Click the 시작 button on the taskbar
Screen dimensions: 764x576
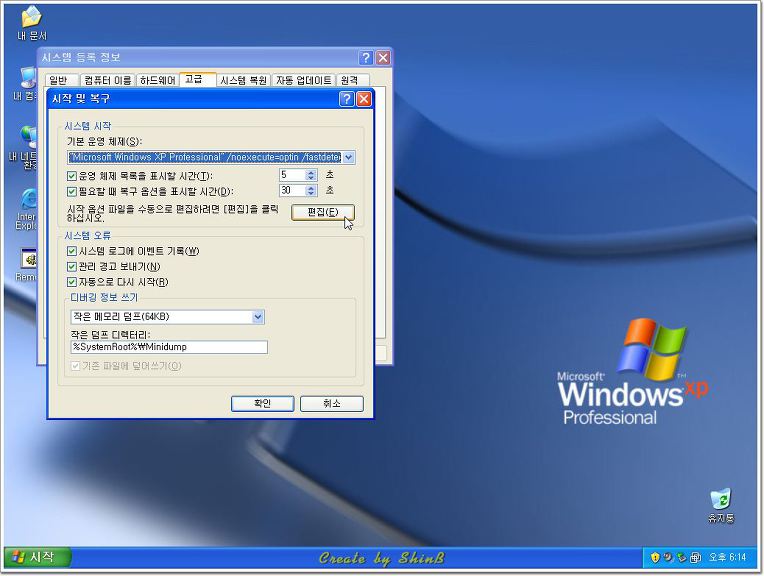pyautogui.click(x=35, y=557)
